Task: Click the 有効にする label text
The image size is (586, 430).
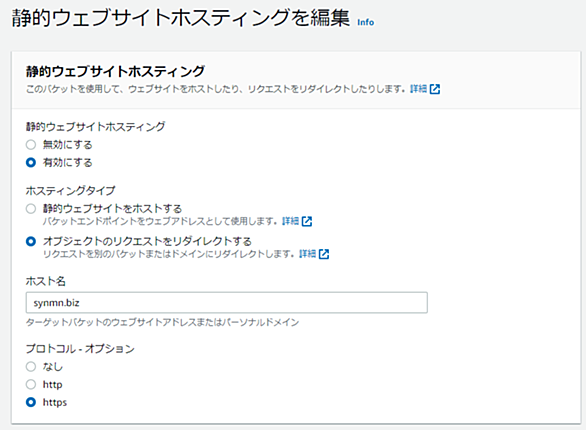Action: point(68,163)
